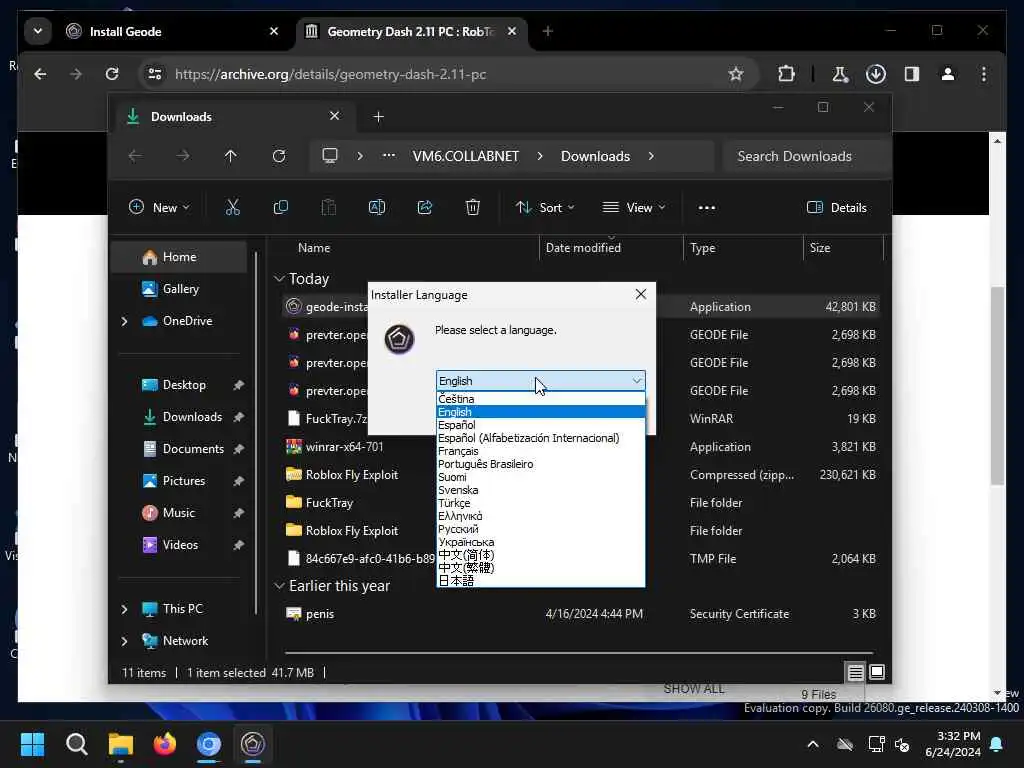Reload the archive.org page in Chrome
This screenshot has width=1024, height=768.
click(x=112, y=74)
